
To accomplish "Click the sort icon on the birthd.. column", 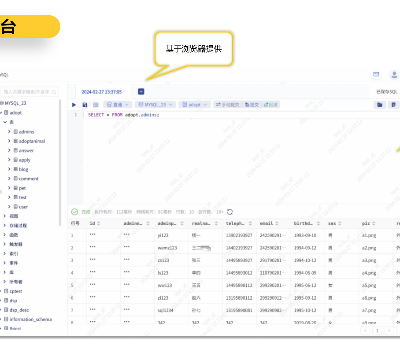I will (318, 223).
